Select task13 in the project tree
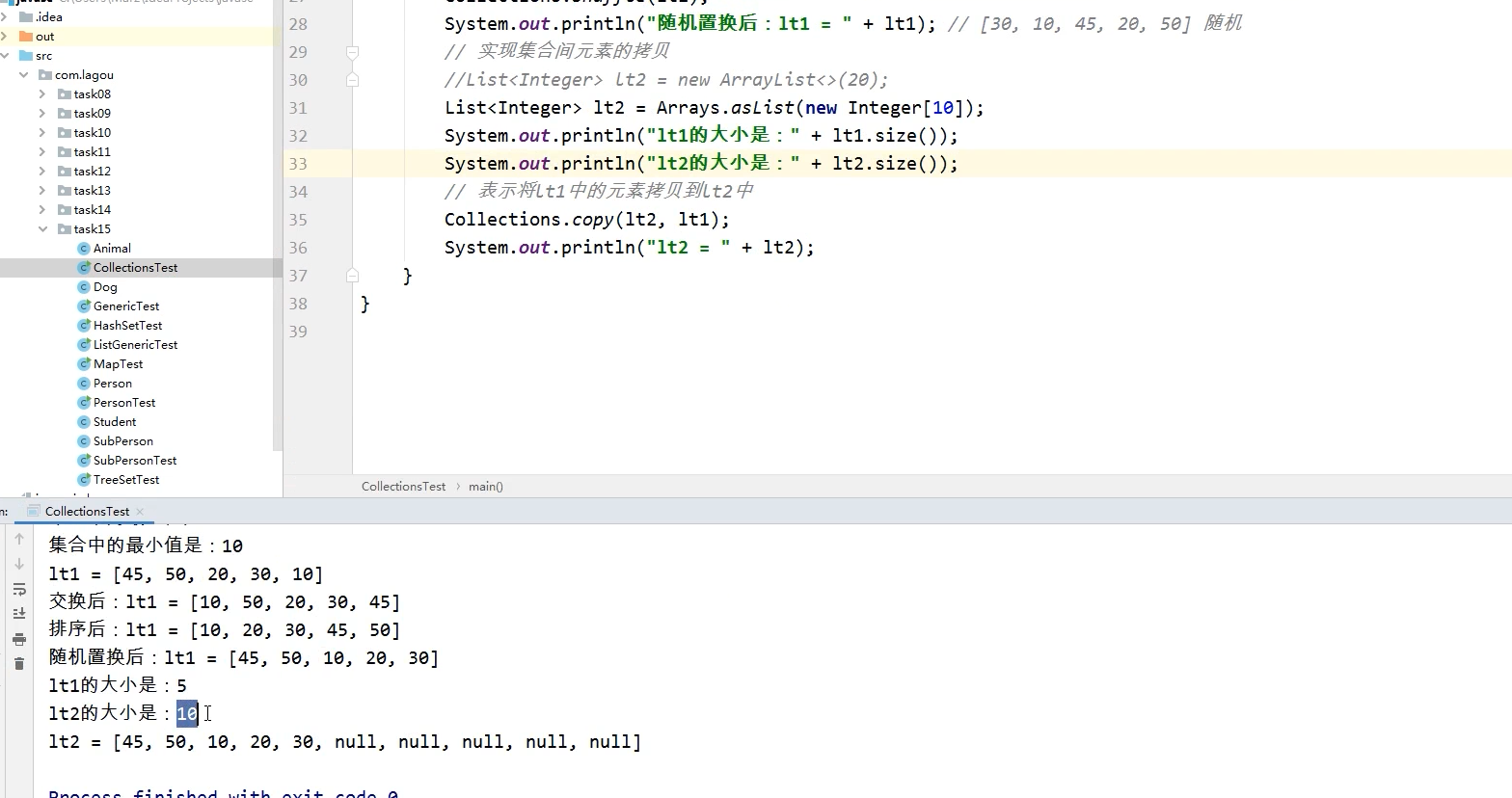Viewport: 1512px width, 798px height. tap(93, 191)
